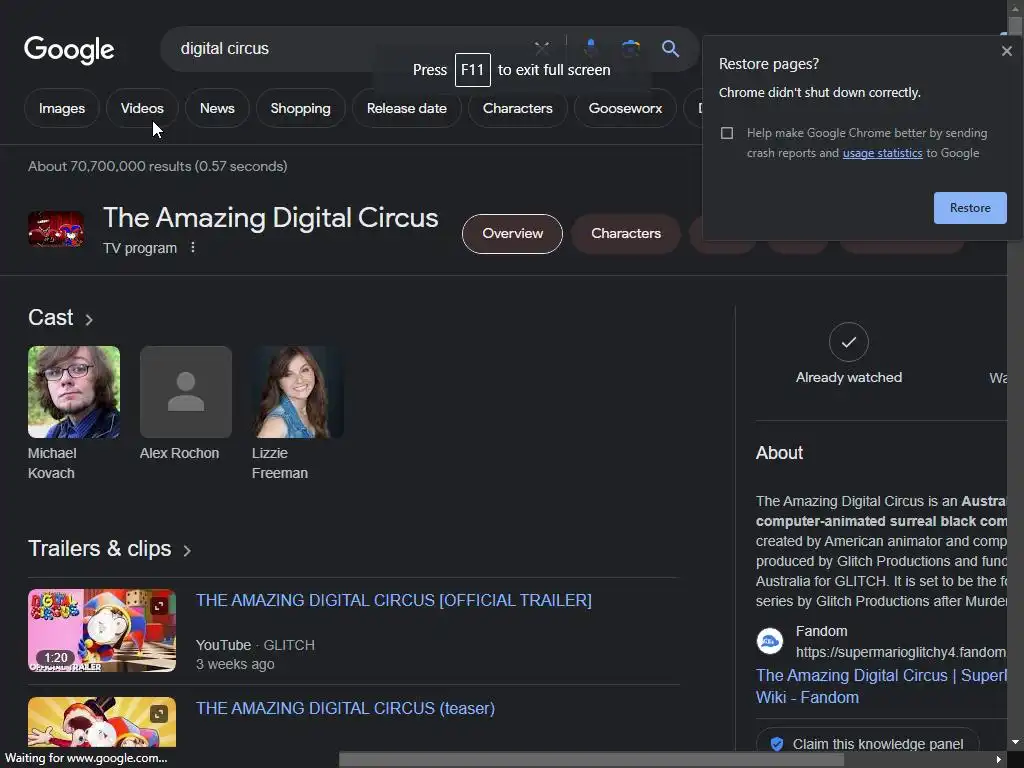Close the Restore pages popup
This screenshot has width=1024, height=768.
pos(1006,51)
